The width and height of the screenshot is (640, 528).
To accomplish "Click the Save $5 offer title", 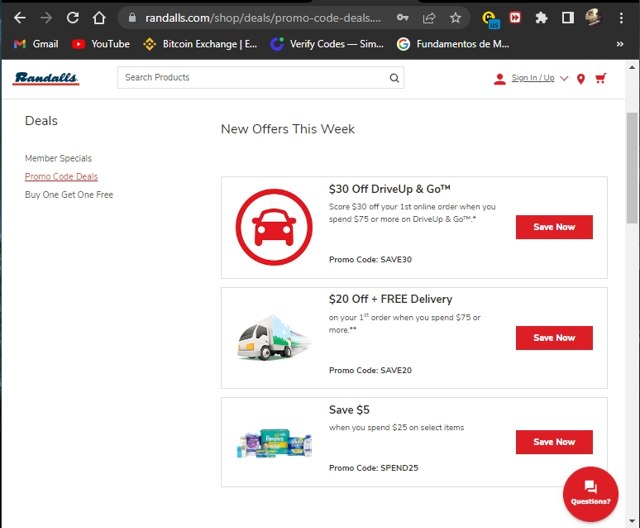I will tap(349, 410).
